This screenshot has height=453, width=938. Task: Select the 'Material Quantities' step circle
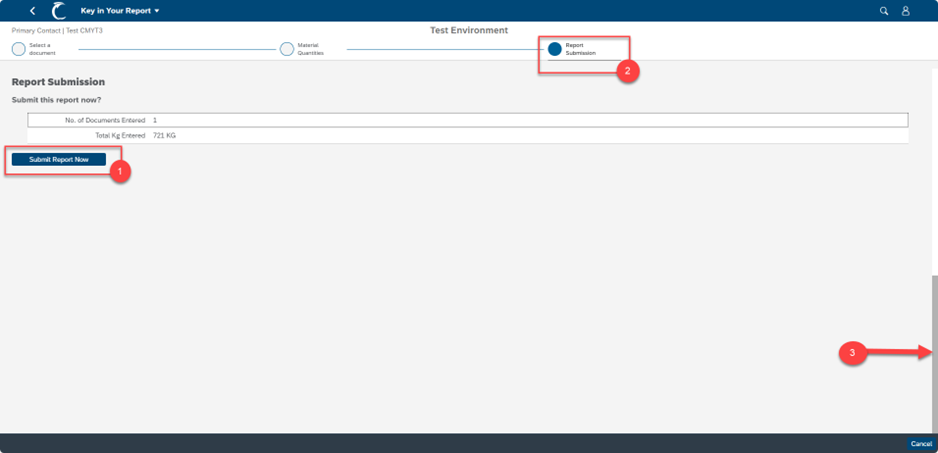tap(287, 49)
